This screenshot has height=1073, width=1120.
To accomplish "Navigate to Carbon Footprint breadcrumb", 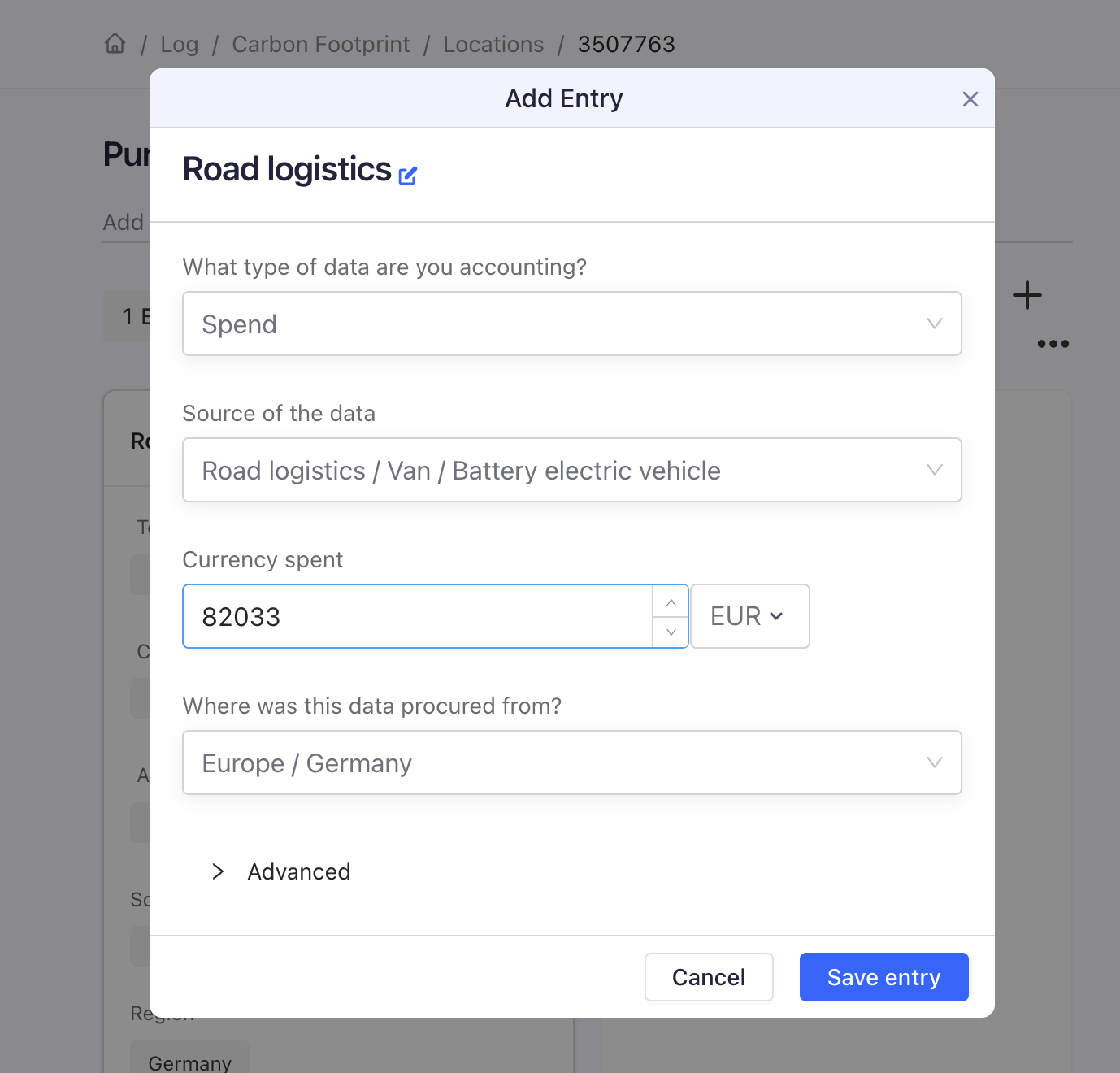I will (x=321, y=44).
